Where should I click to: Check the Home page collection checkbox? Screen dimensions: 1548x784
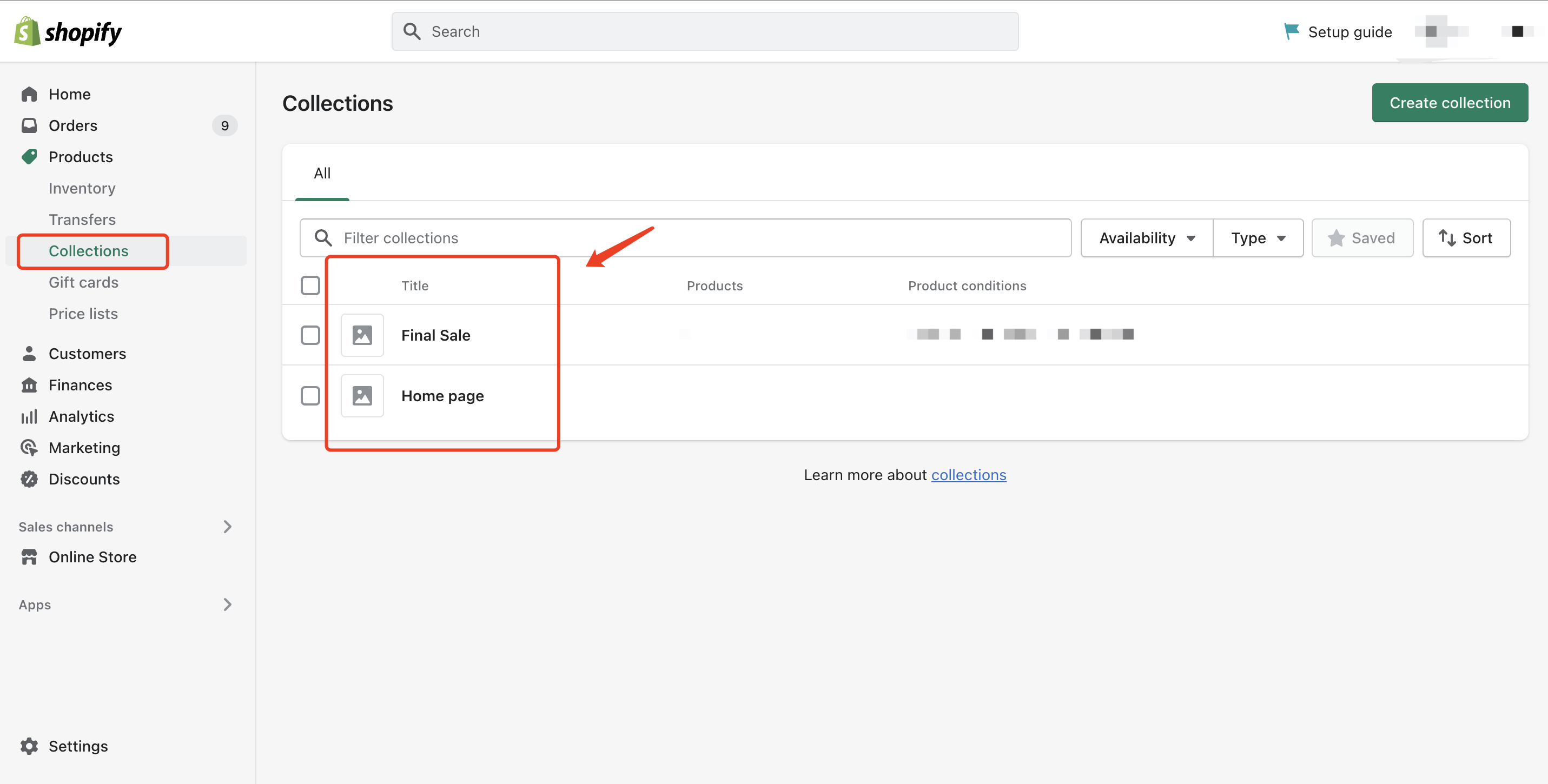[310, 396]
